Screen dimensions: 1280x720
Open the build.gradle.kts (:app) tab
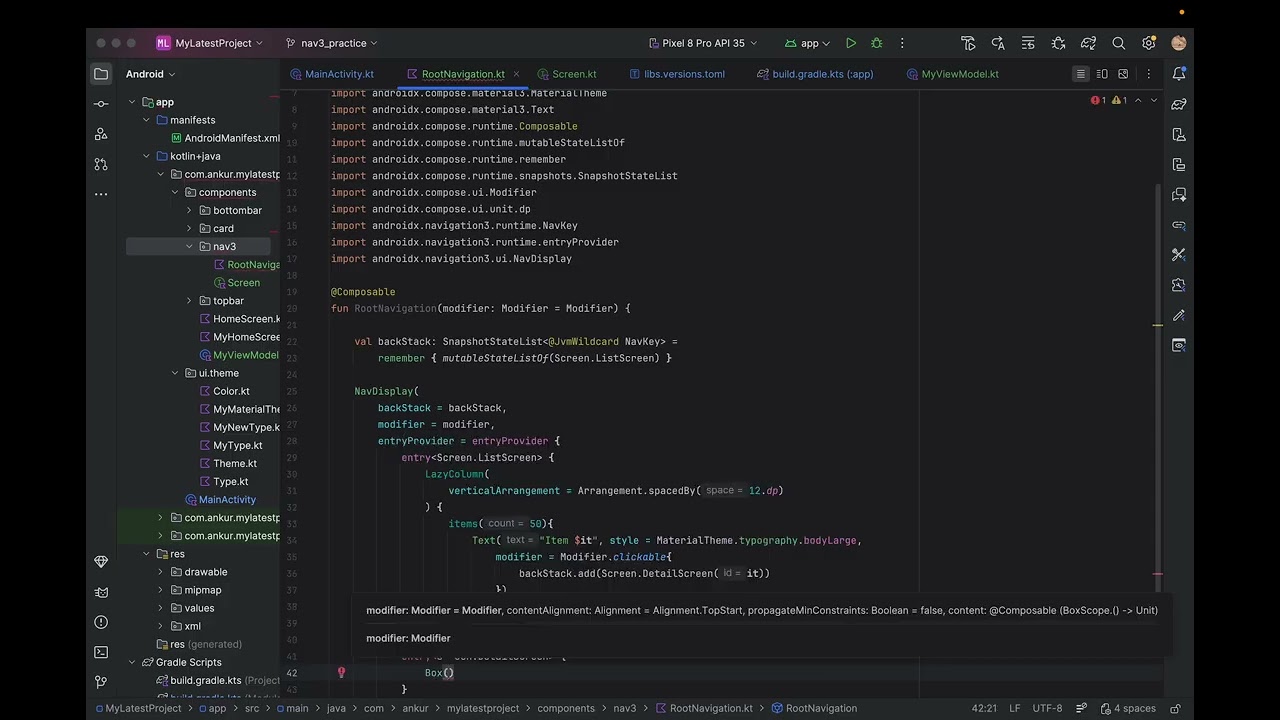tap(815, 74)
